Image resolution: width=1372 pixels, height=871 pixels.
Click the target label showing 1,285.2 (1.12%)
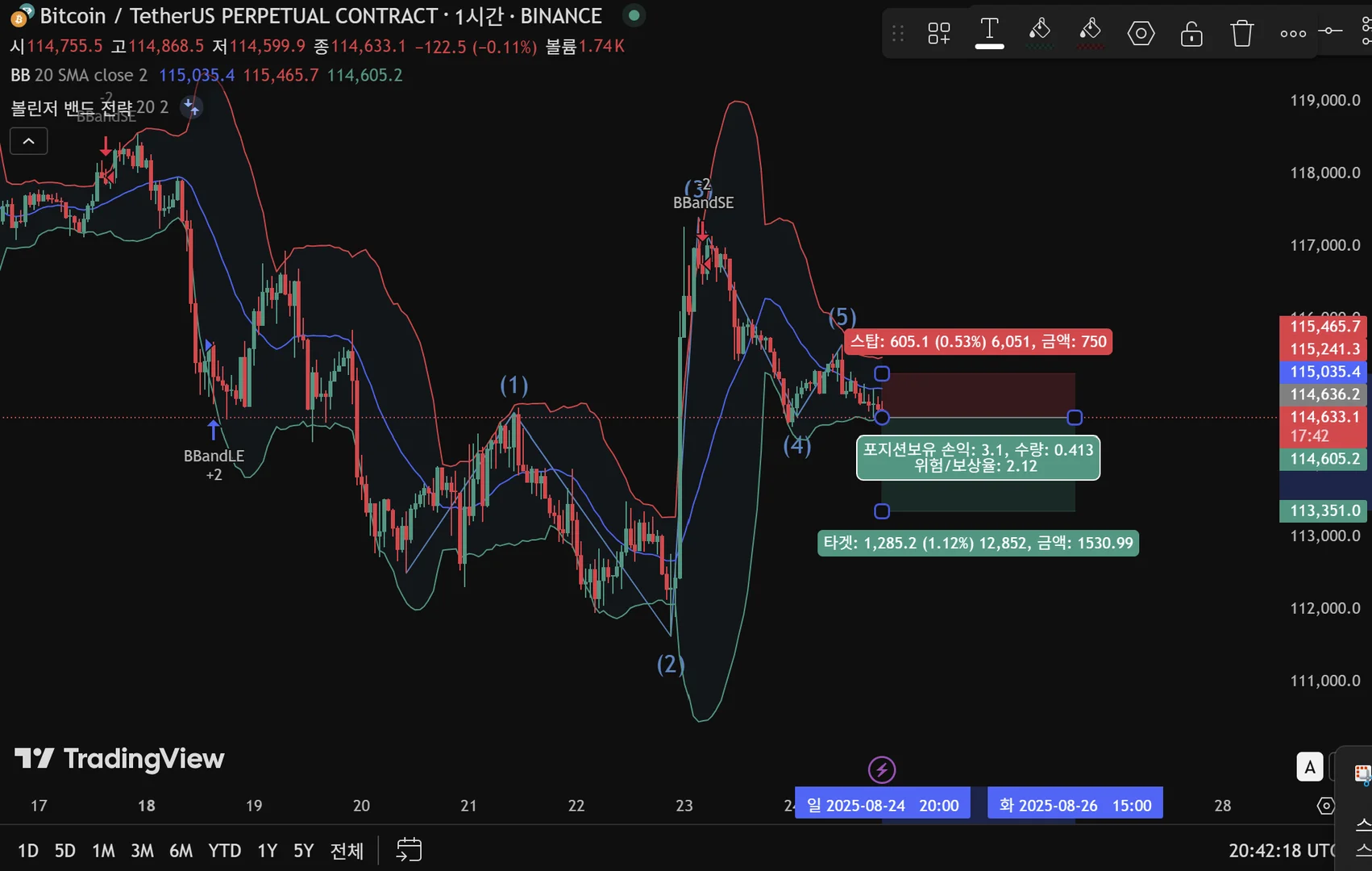(x=978, y=544)
